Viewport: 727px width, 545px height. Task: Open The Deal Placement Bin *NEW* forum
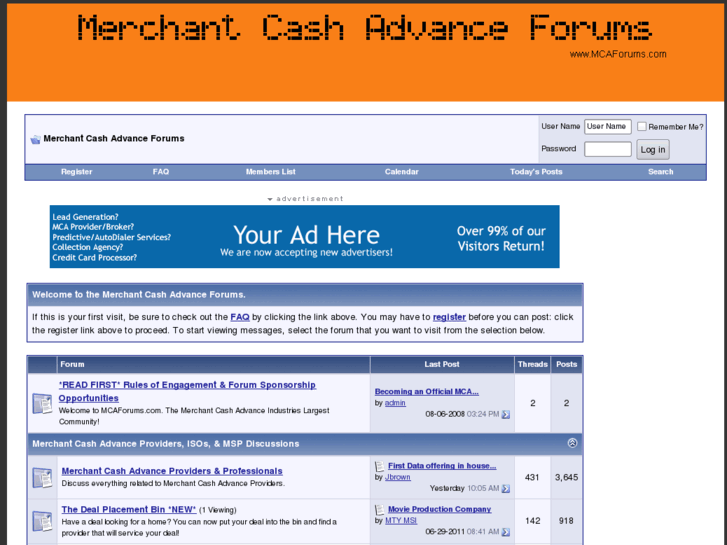click(x=129, y=509)
